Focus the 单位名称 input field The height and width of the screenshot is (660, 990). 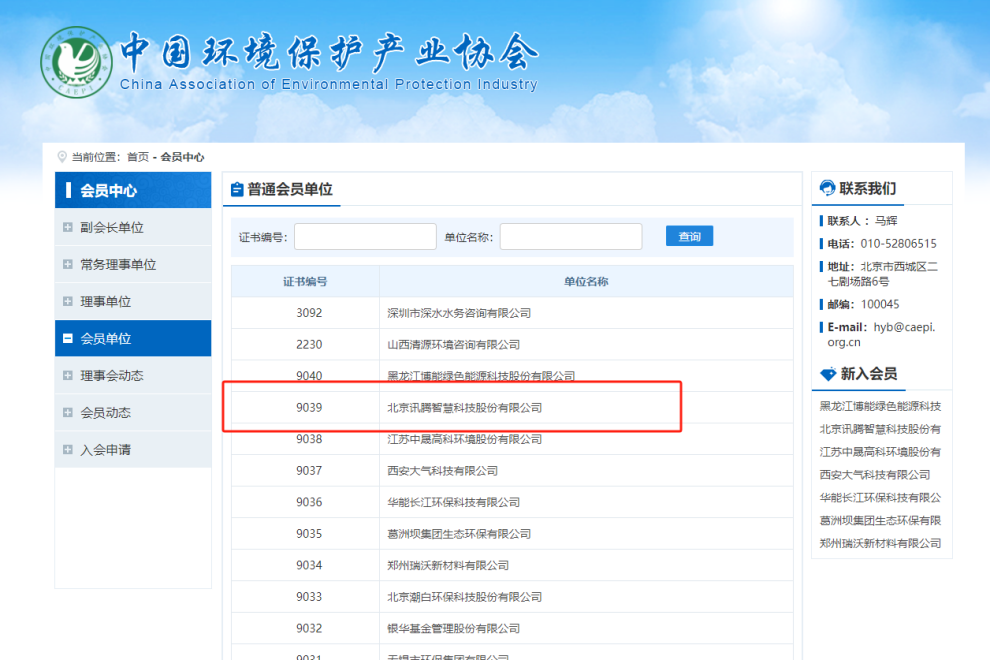[x=571, y=236]
